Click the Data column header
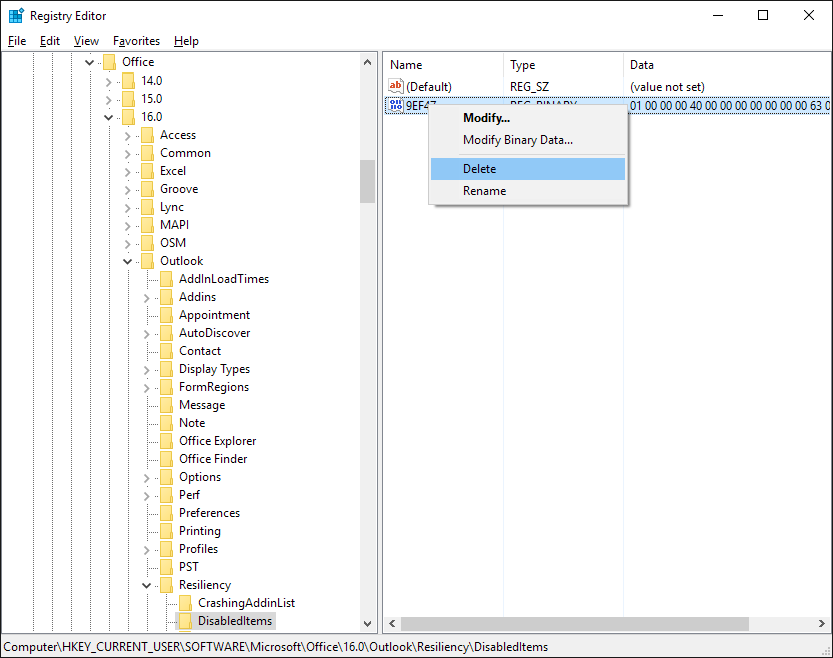Screen dimensions: 833x658 (x=728, y=65)
